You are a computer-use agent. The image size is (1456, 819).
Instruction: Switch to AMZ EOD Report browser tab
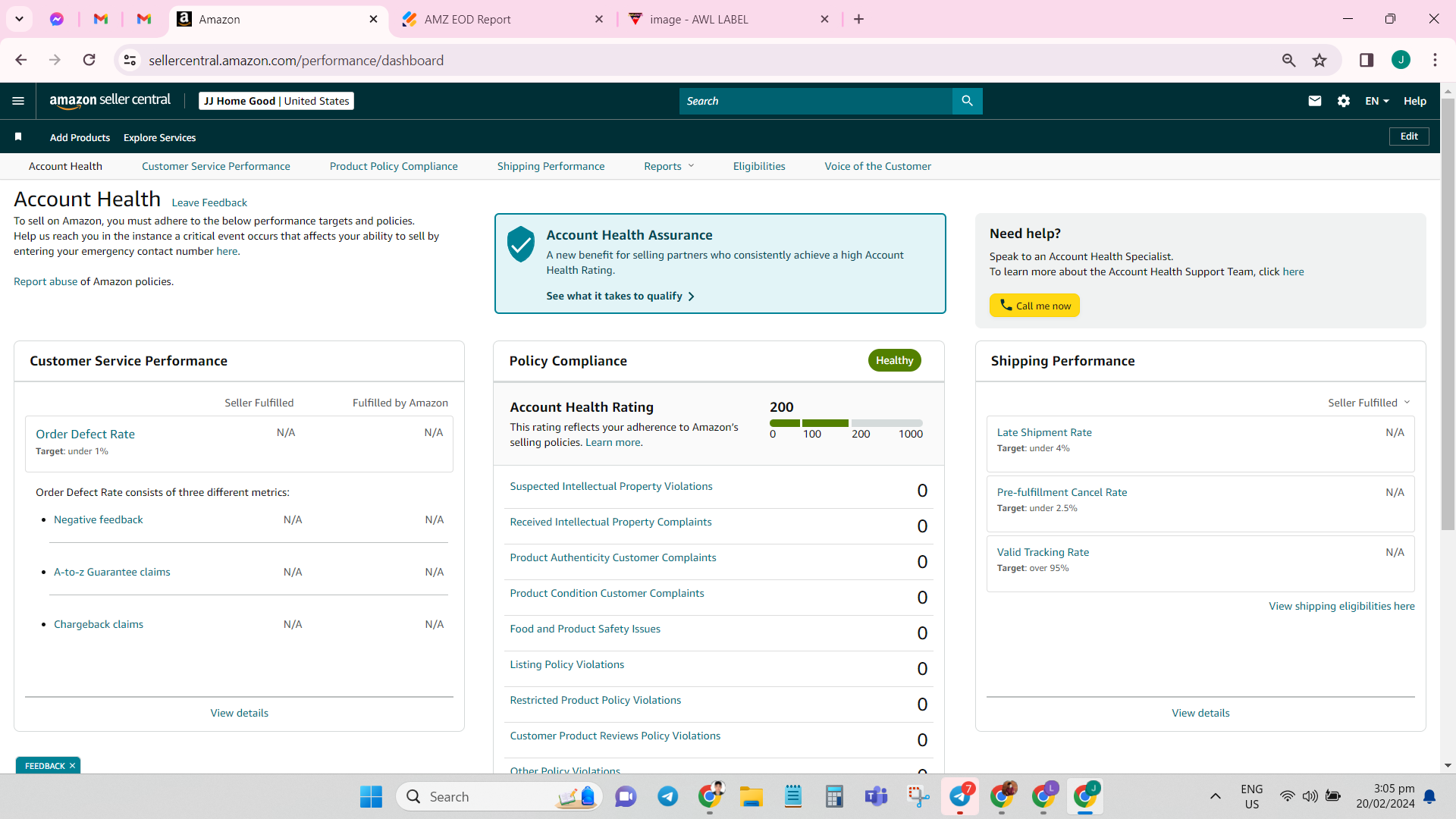(500, 20)
